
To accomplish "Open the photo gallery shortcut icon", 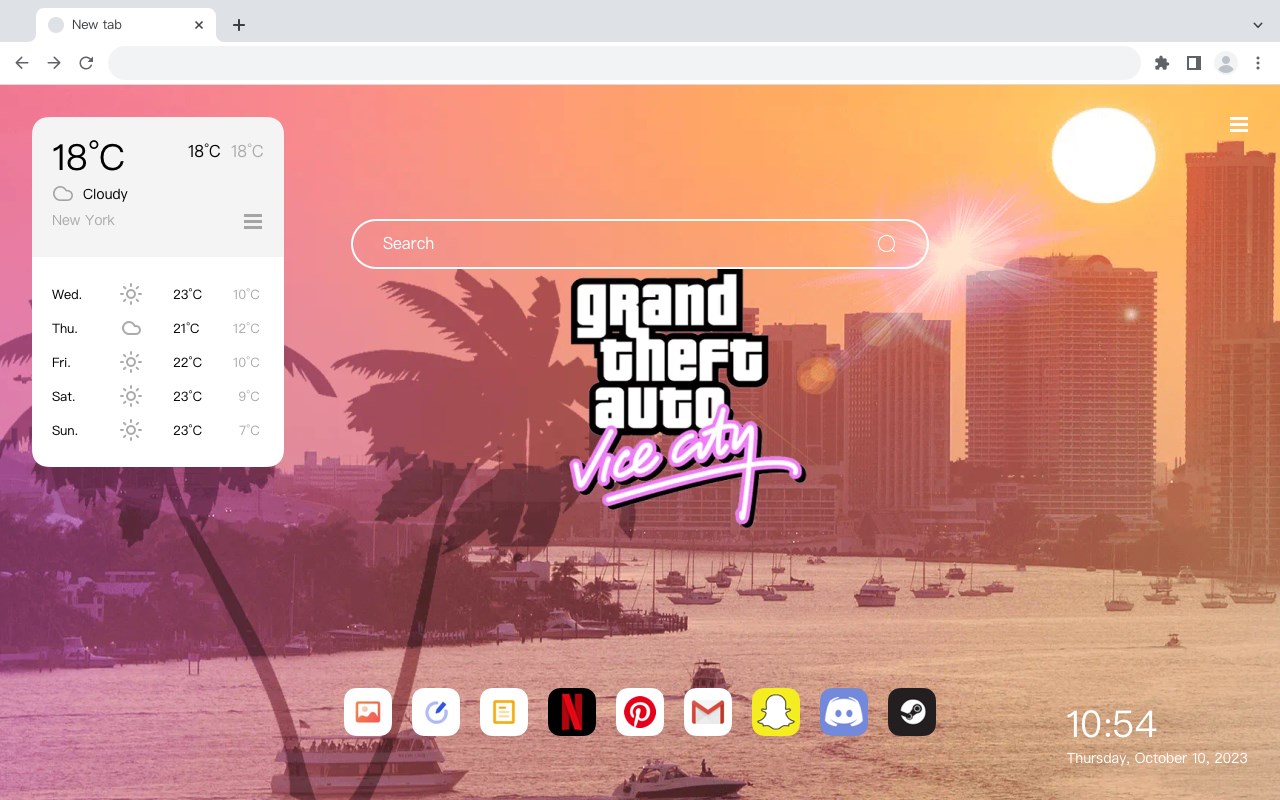I will (x=368, y=712).
